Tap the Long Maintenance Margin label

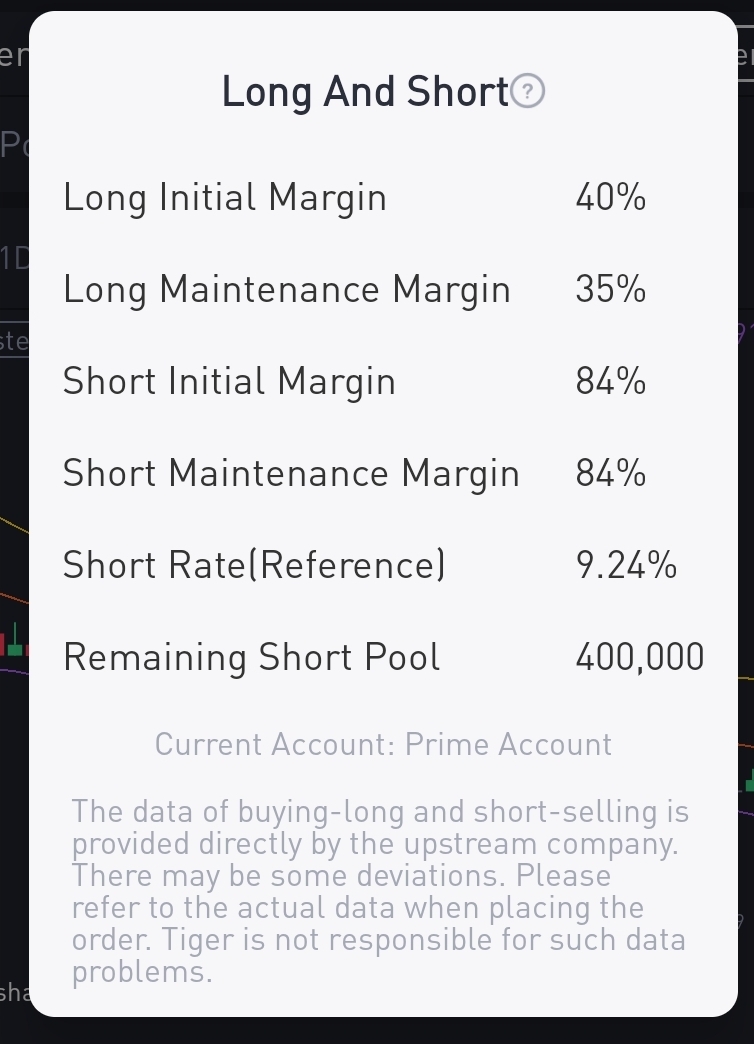tap(286, 290)
